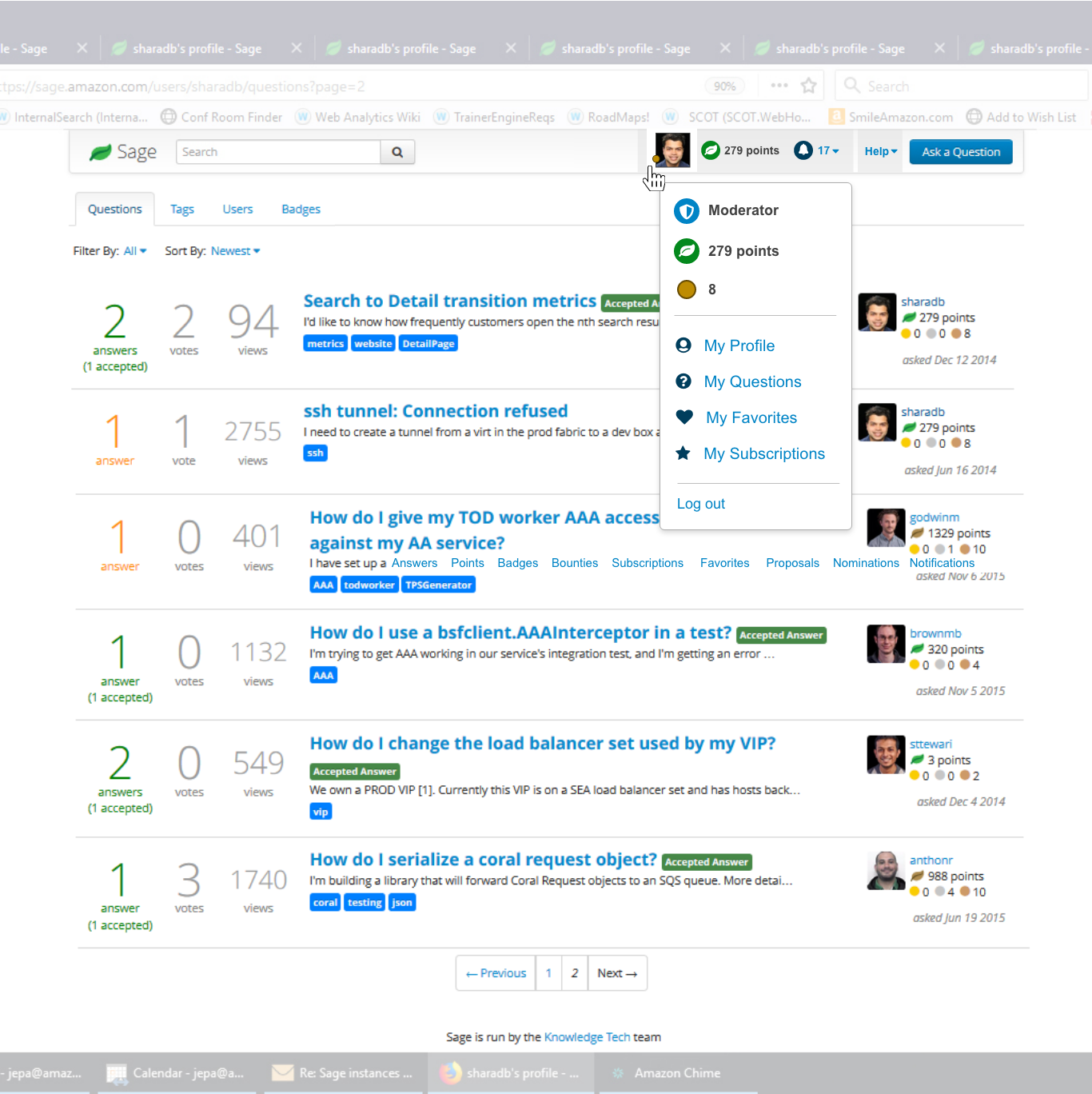Open the Re: Sage instances mail taskbar item
1092x1094 pixels.
[344, 1073]
